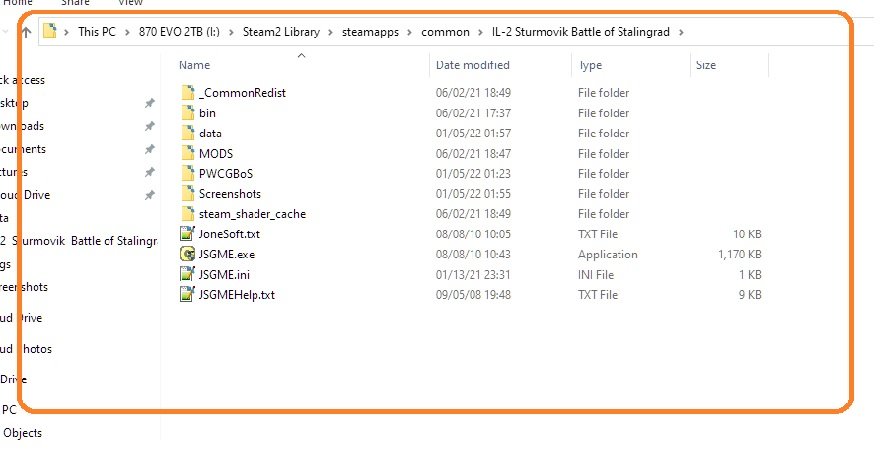Screen dimensions: 886x458
Task: Select the JSGMEHelp.txt file icon
Action: (x=187, y=294)
